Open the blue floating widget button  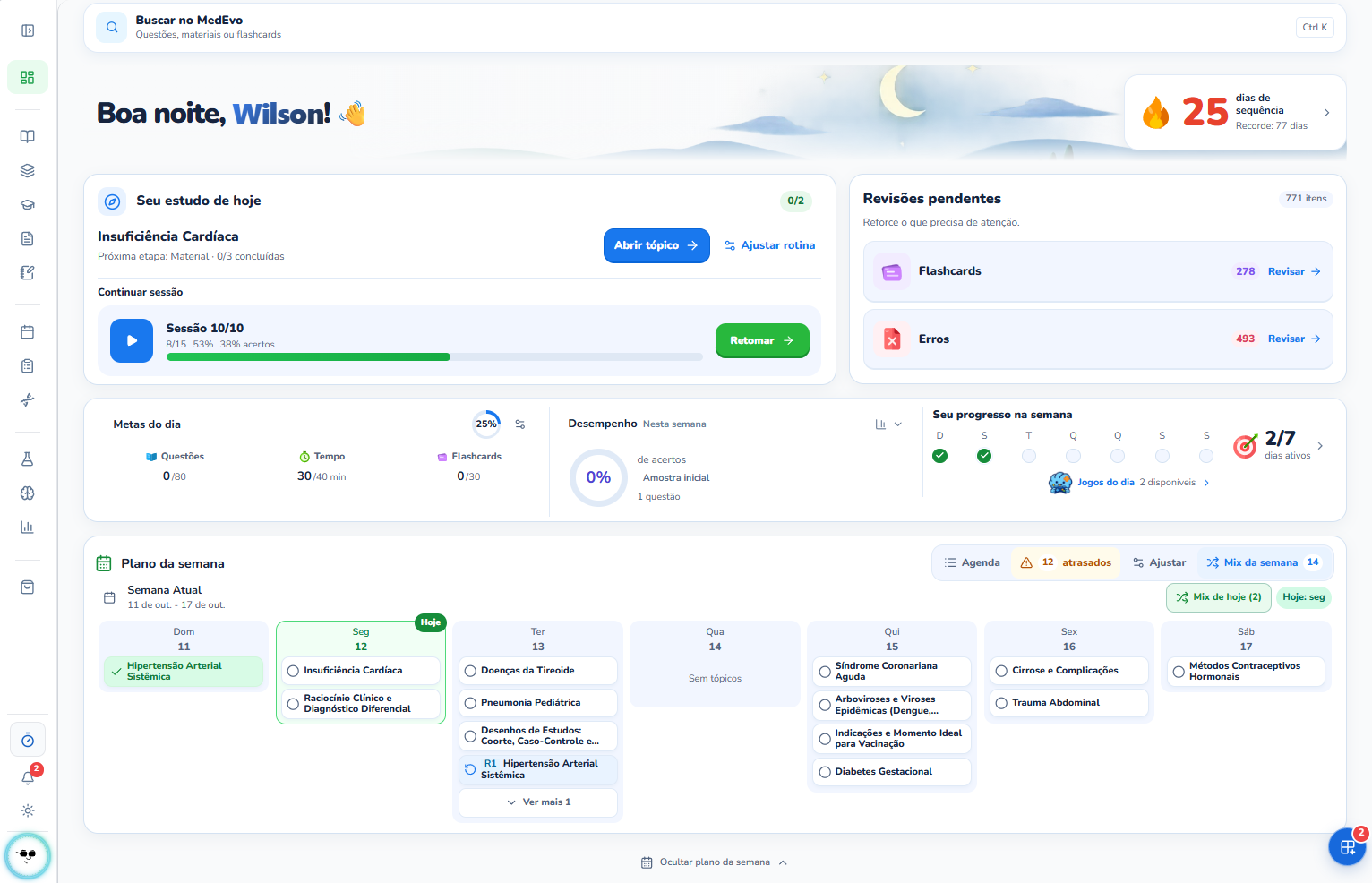pos(1347,847)
